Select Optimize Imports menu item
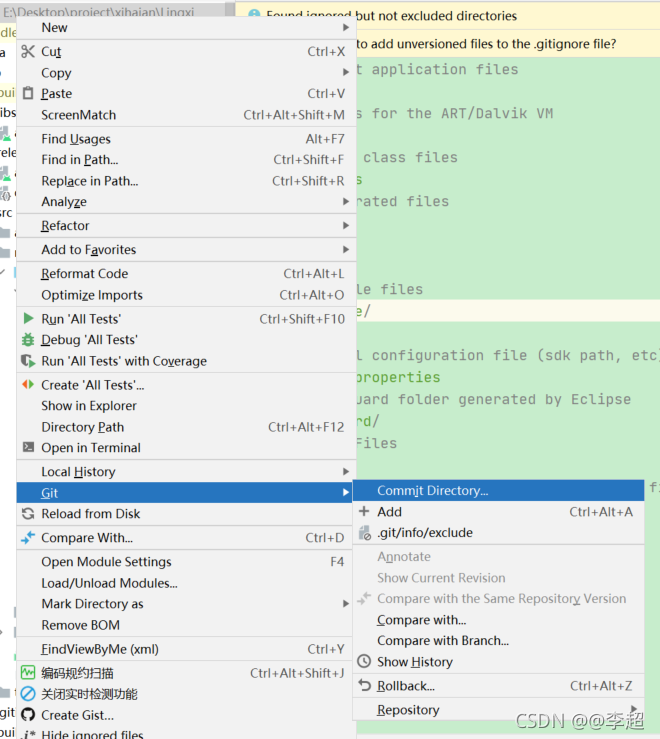This screenshot has height=739, width=660. pyautogui.click(x=186, y=295)
